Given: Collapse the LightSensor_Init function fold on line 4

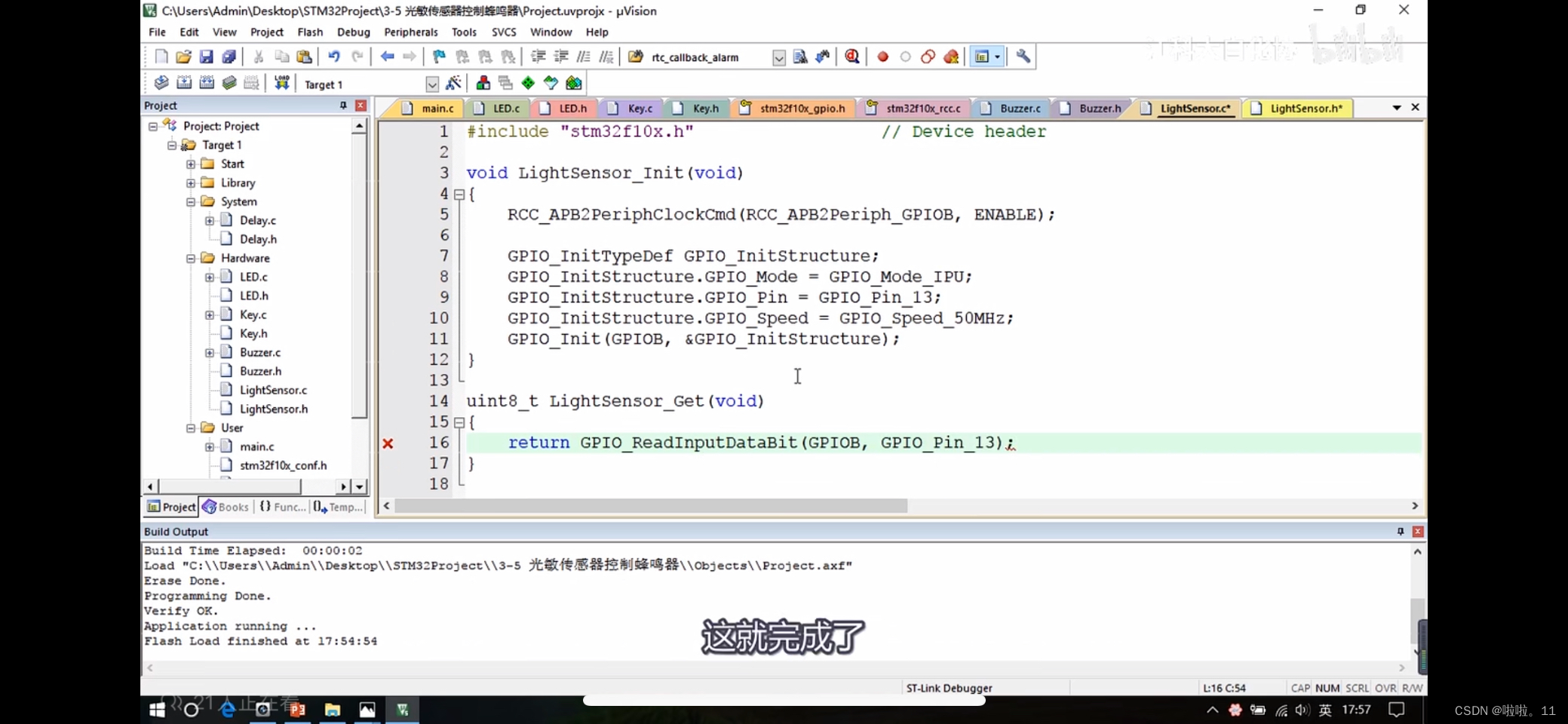Looking at the screenshot, I should click(x=459, y=195).
